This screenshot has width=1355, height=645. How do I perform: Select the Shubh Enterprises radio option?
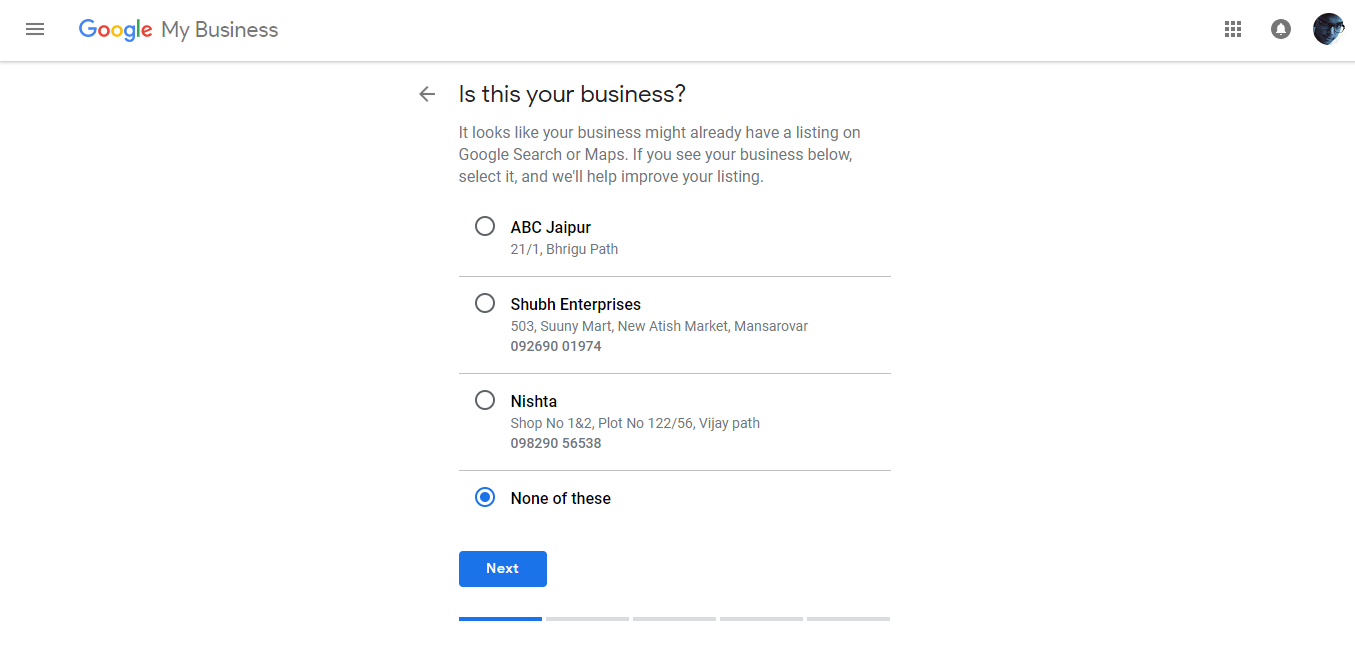485,303
